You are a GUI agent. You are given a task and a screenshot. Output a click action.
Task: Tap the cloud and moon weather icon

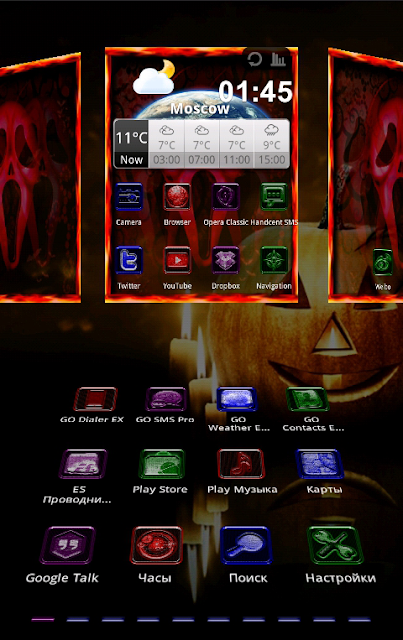pos(154,78)
